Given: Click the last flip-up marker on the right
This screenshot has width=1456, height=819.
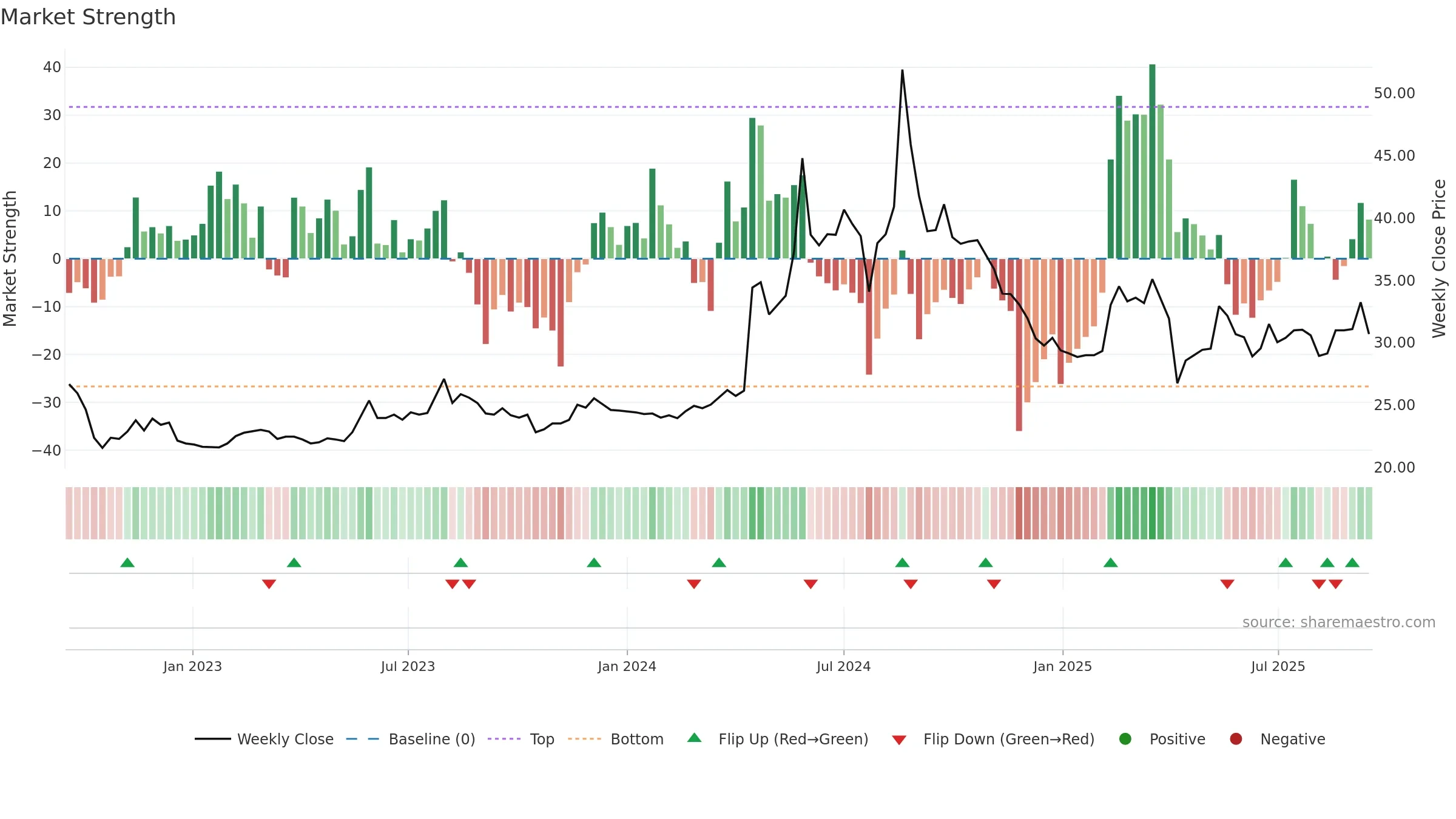Looking at the screenshot, I should pyautogui.click(x=1352, y=562).
